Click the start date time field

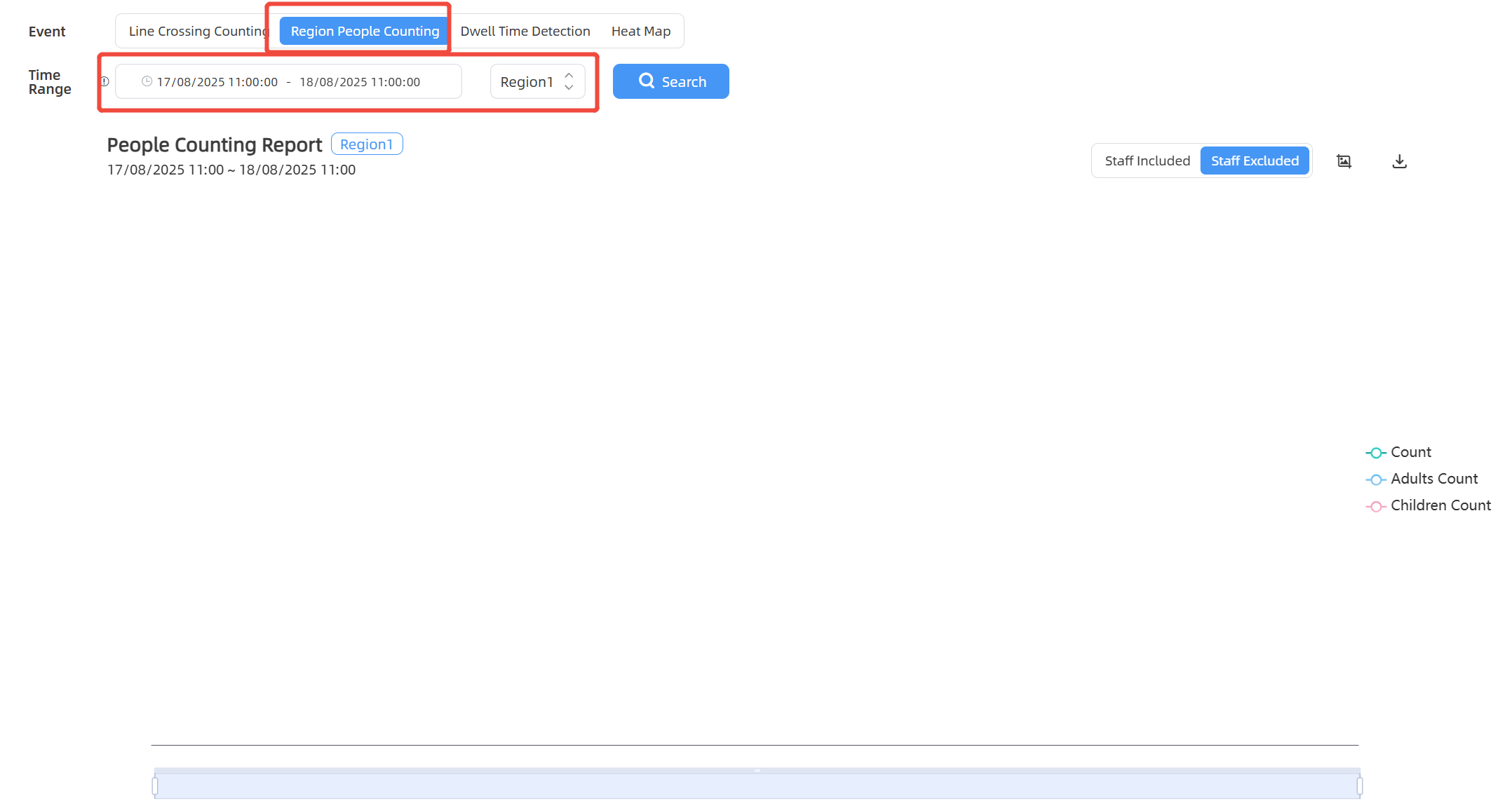coord(217,82)
